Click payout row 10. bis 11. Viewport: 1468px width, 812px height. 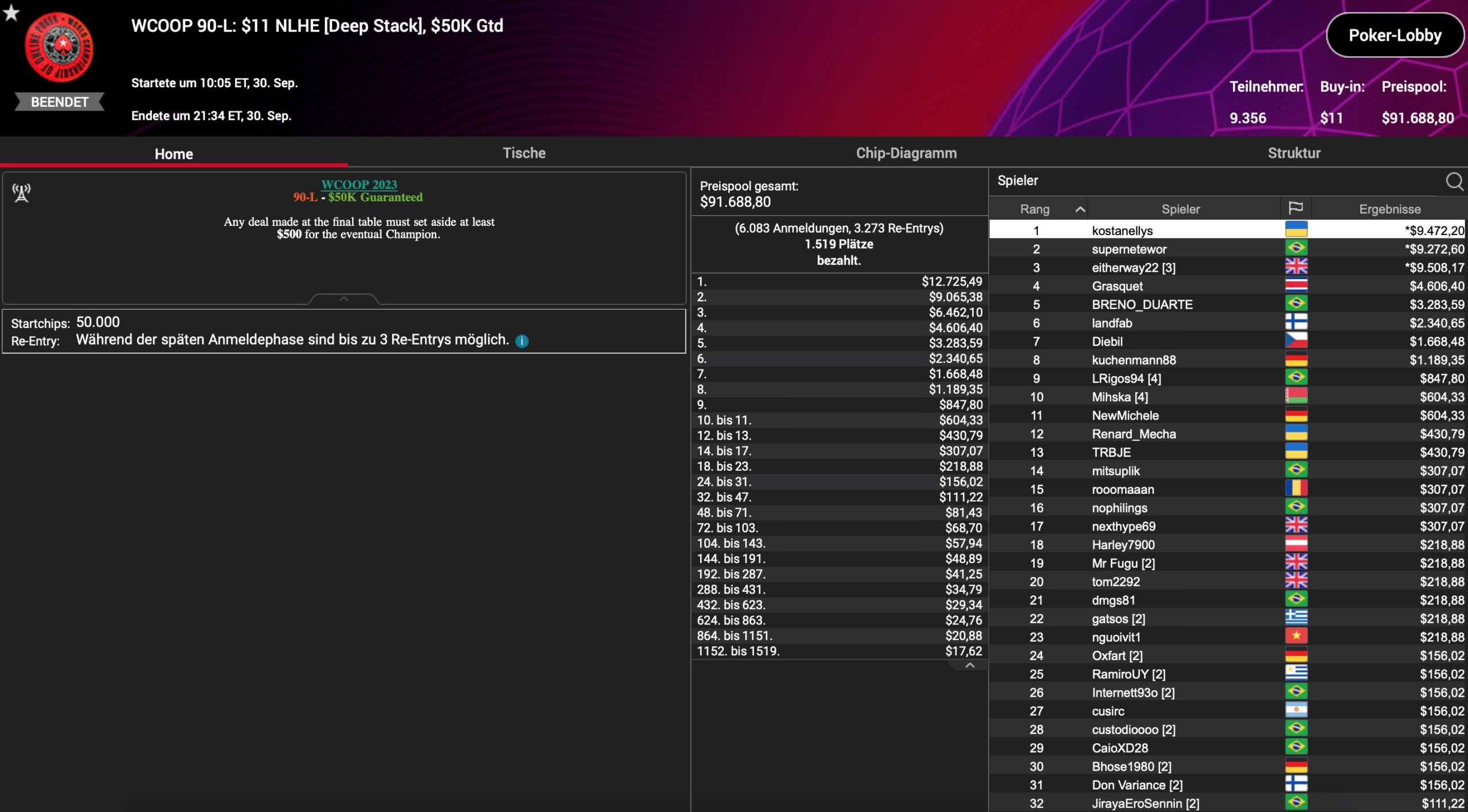point(840,420)
